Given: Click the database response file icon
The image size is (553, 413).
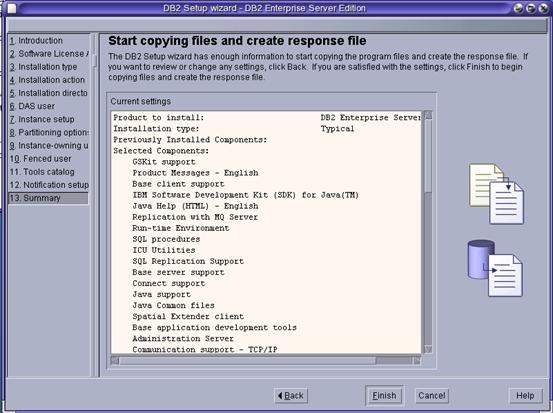Looking at the screenshot, I should pos(495,268).
